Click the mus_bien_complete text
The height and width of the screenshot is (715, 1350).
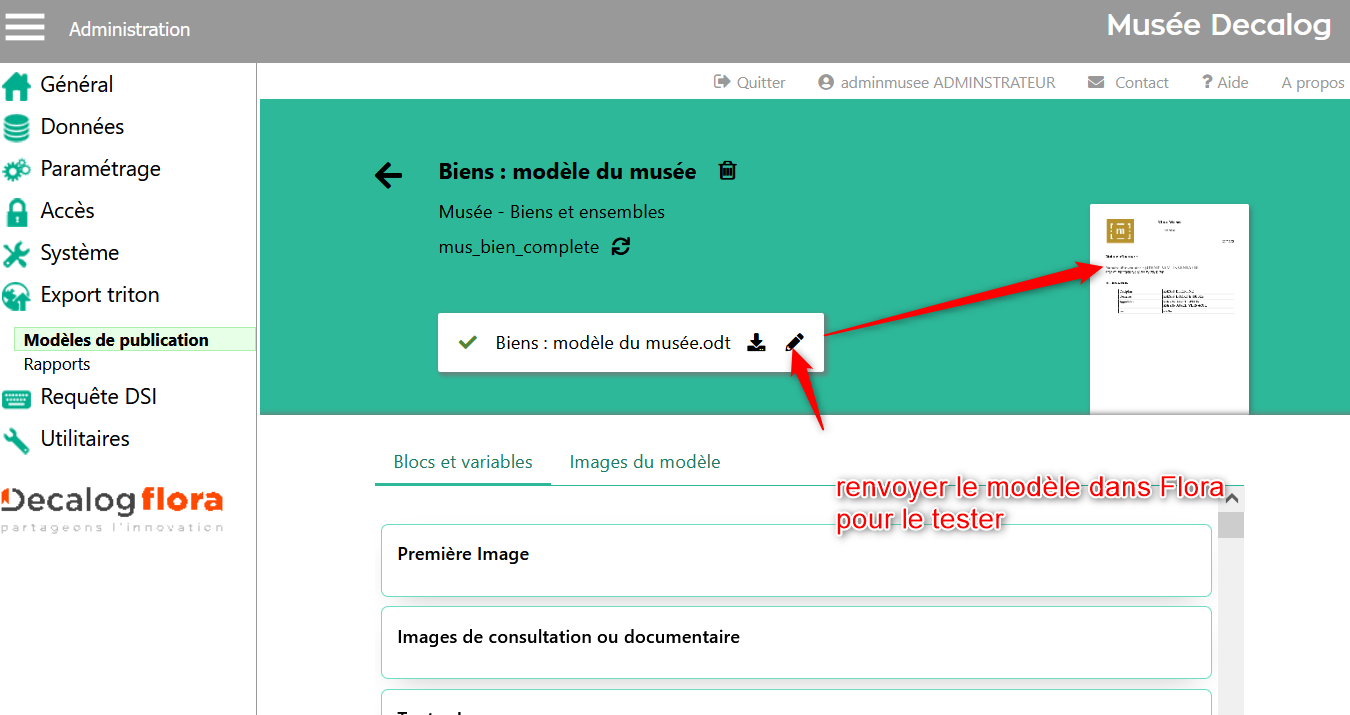(519, 247)
